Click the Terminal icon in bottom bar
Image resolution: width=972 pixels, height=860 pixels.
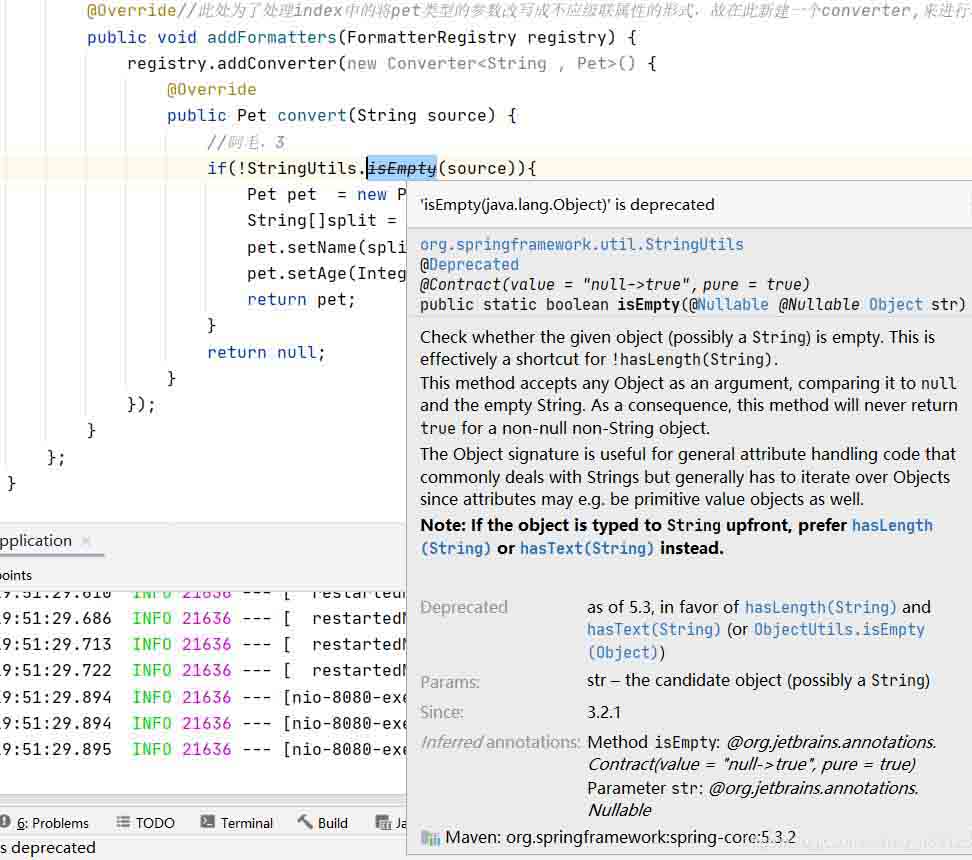(207, 822)
